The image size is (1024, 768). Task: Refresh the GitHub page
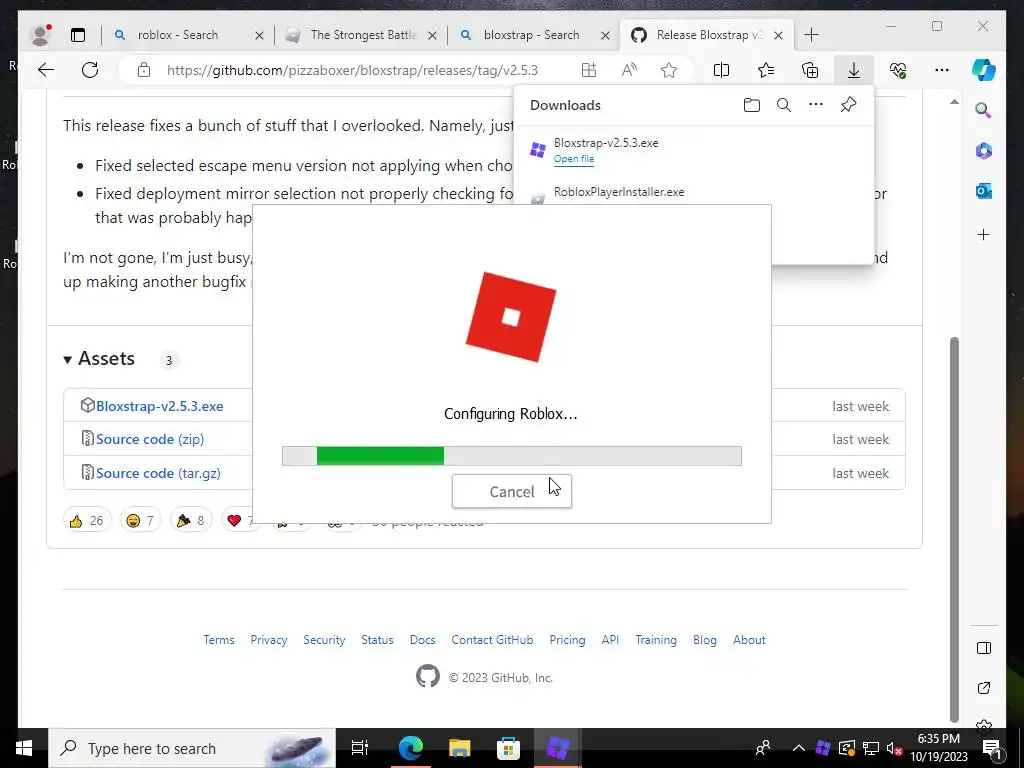90,70
